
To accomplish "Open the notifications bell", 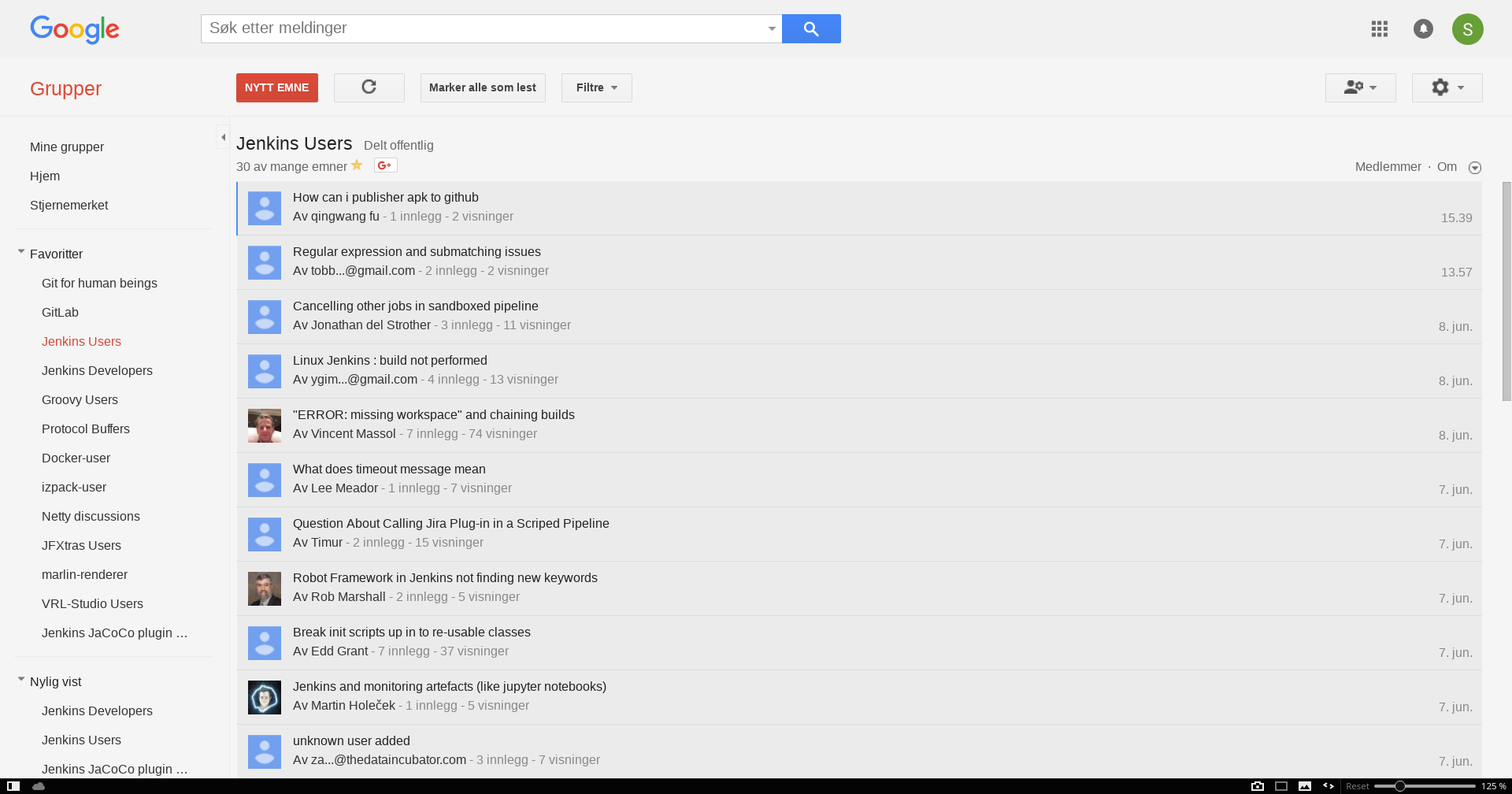I will click(1423, 29).
